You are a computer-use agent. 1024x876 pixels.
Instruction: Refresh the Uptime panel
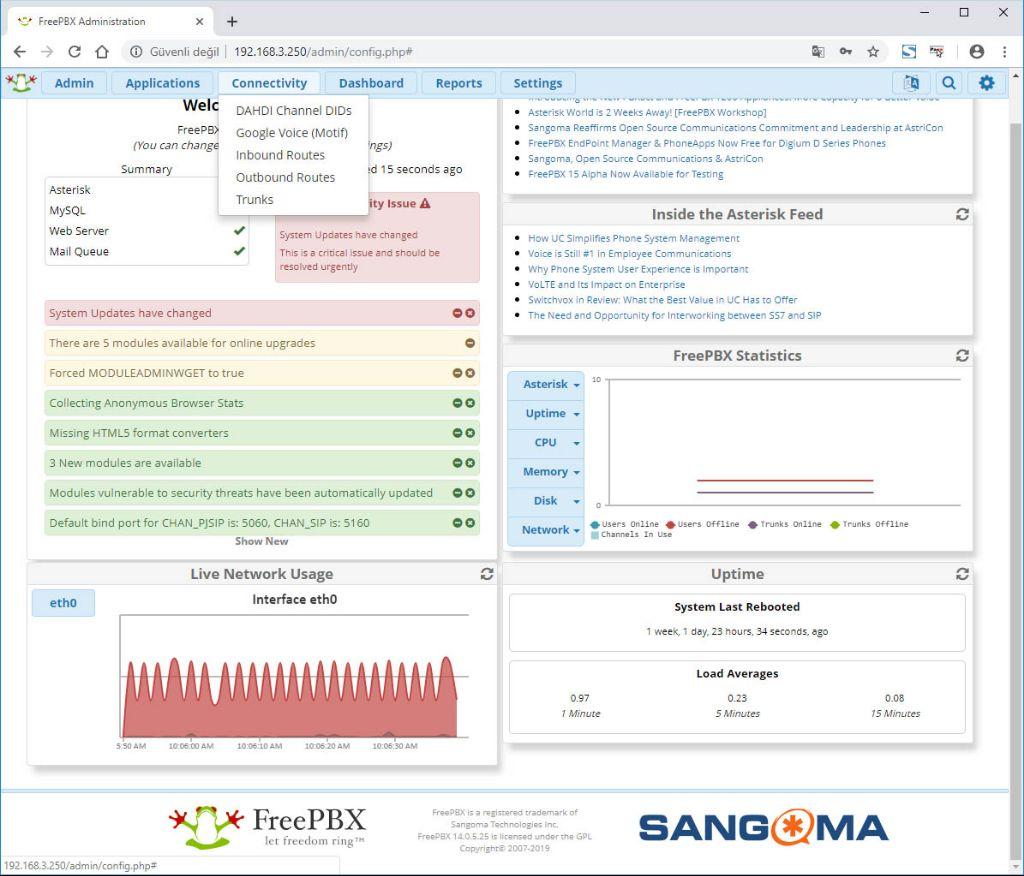click(x=962, y=574)
